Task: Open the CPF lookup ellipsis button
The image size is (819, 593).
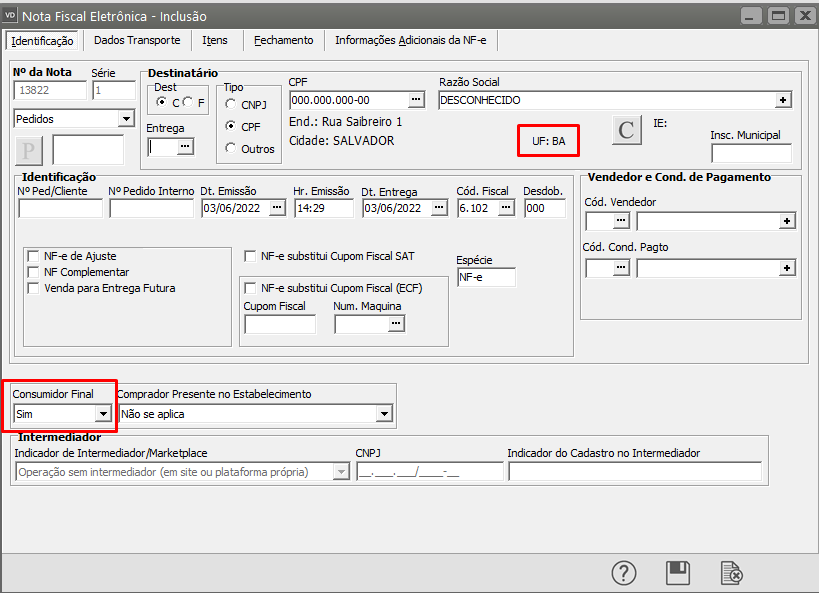Action: click(x=416, y=100)
